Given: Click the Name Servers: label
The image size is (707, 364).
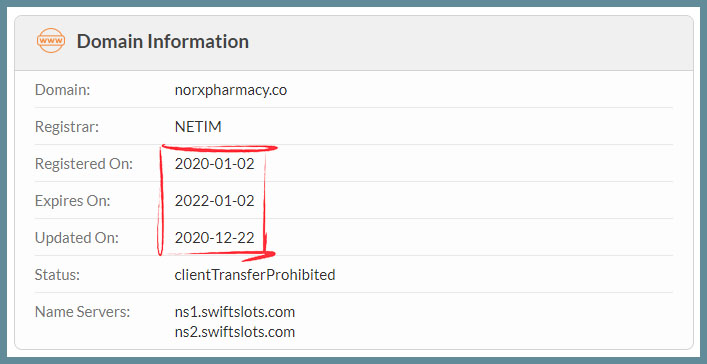Looking at the screenshot, I should coord(83,312).
